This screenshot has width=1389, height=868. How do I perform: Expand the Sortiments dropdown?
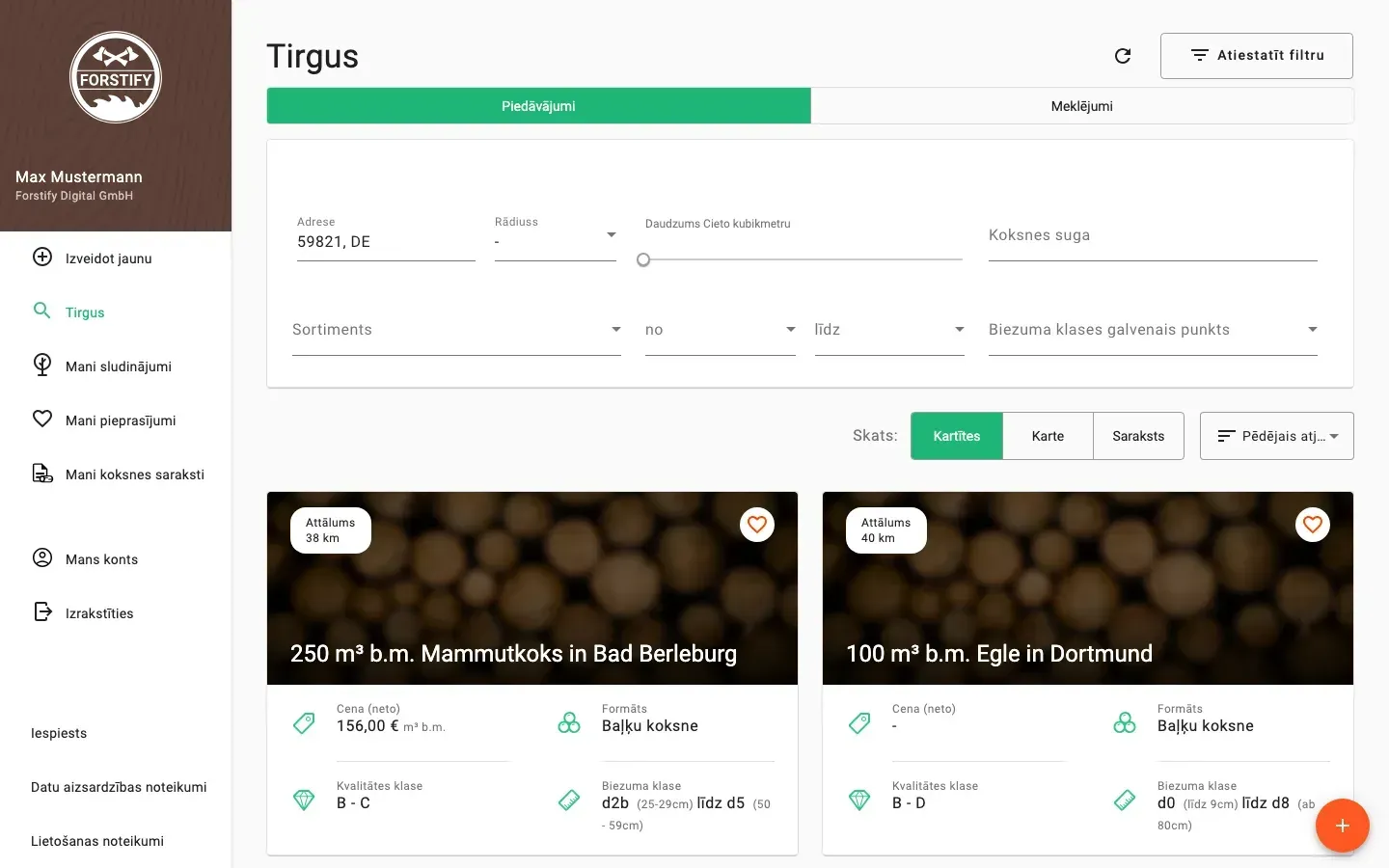pos(456,330)
